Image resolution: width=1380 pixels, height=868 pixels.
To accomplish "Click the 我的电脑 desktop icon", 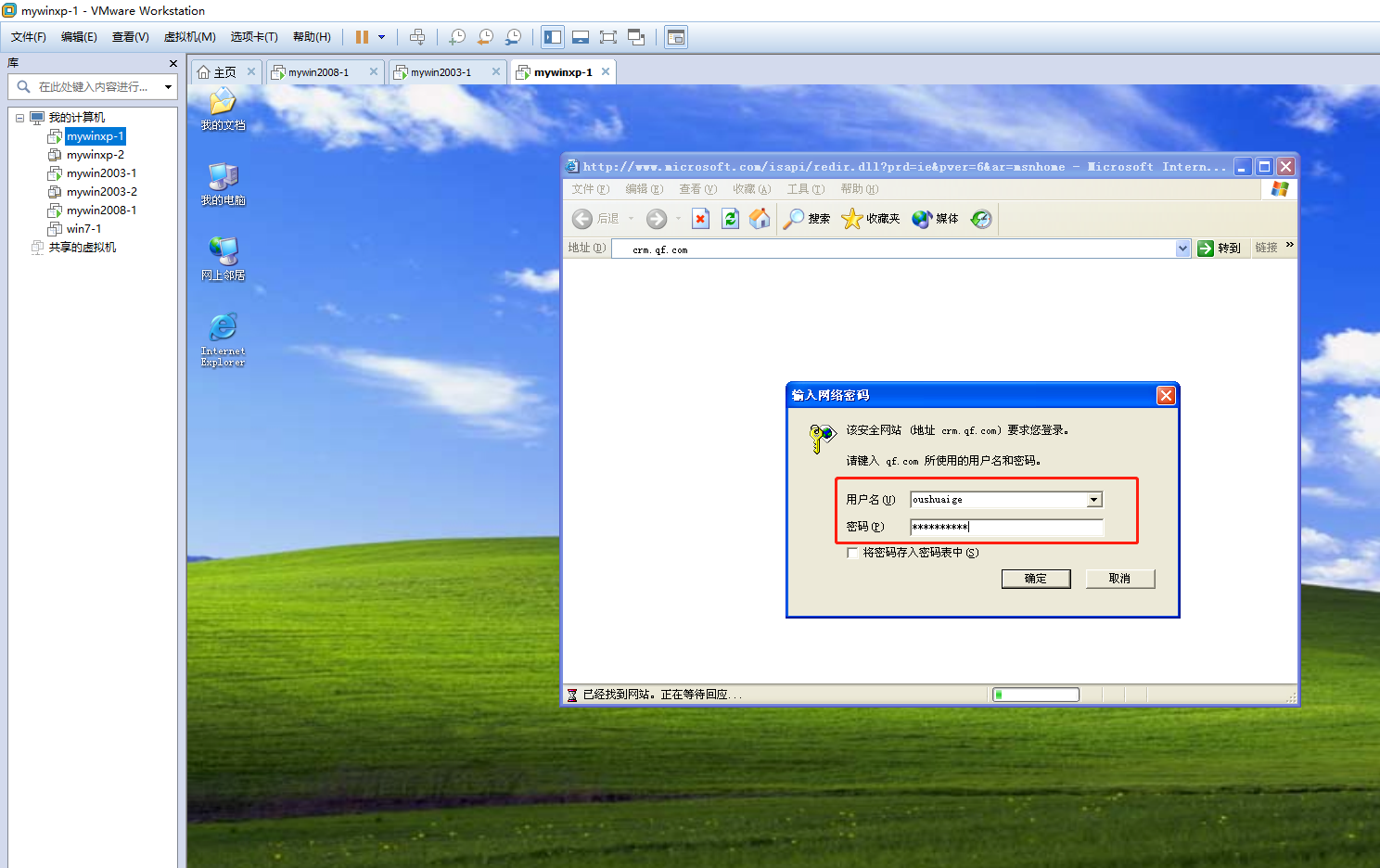I will tap(223, 185).
